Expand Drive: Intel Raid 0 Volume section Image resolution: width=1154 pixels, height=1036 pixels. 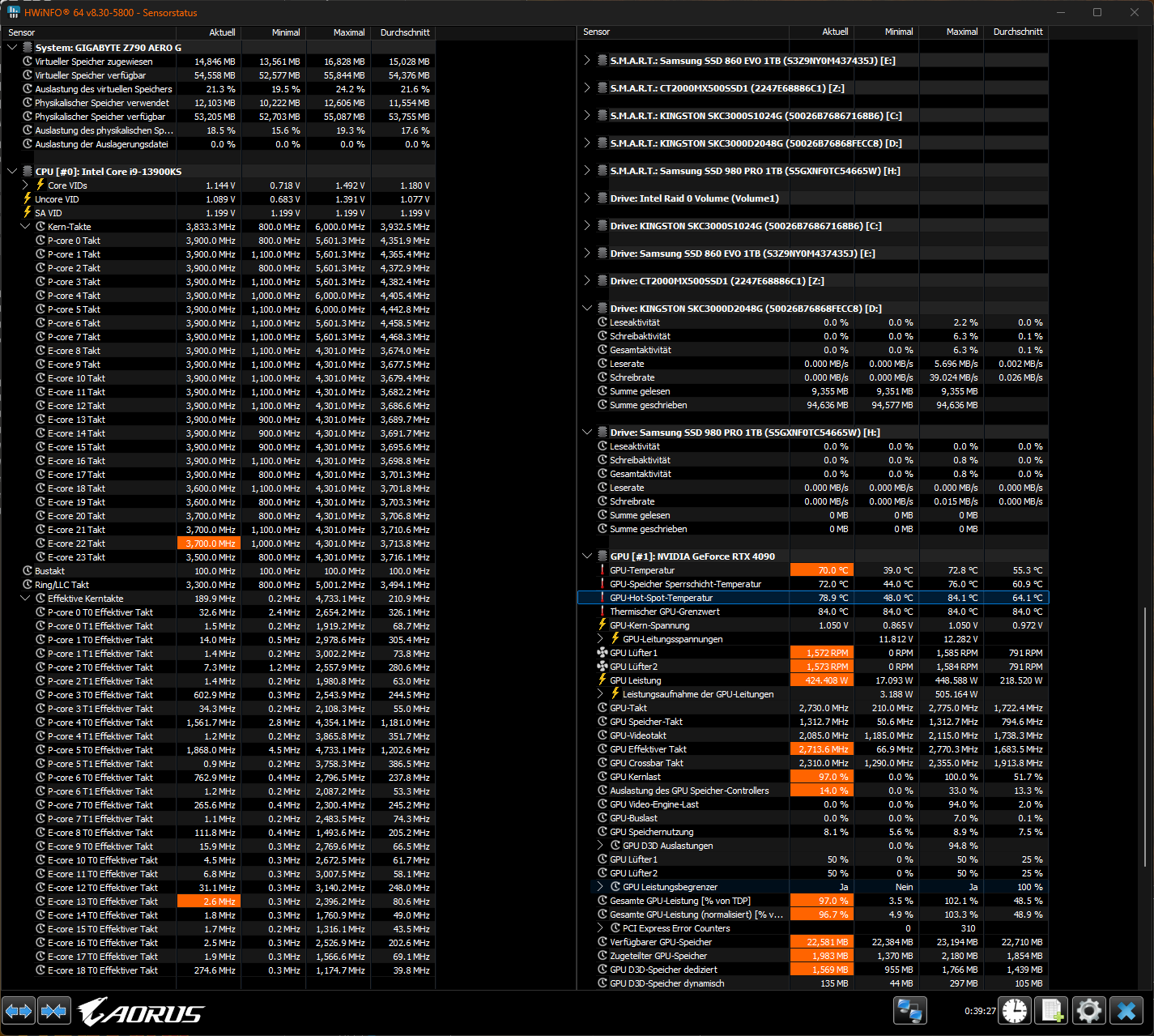[x=587, y=198]
